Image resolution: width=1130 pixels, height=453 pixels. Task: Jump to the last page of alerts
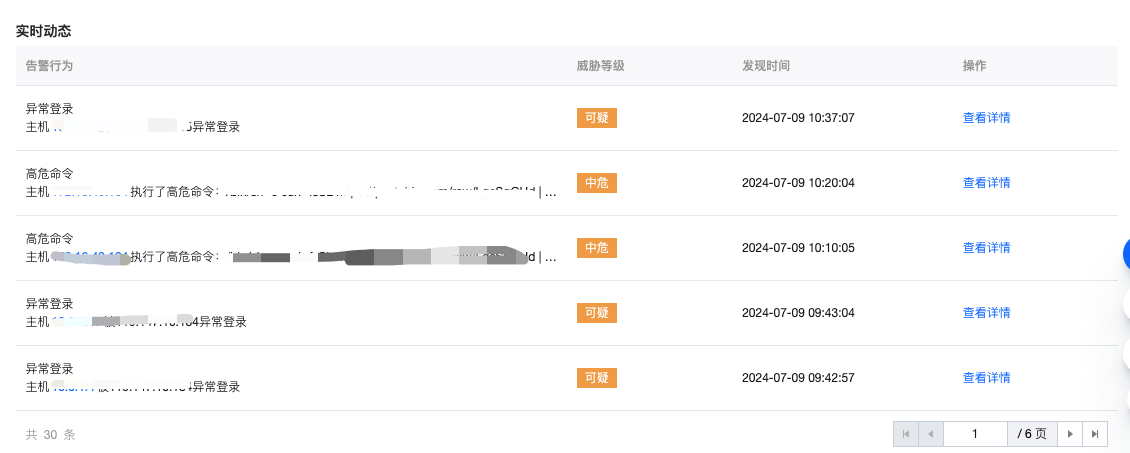click(1096, 434)
